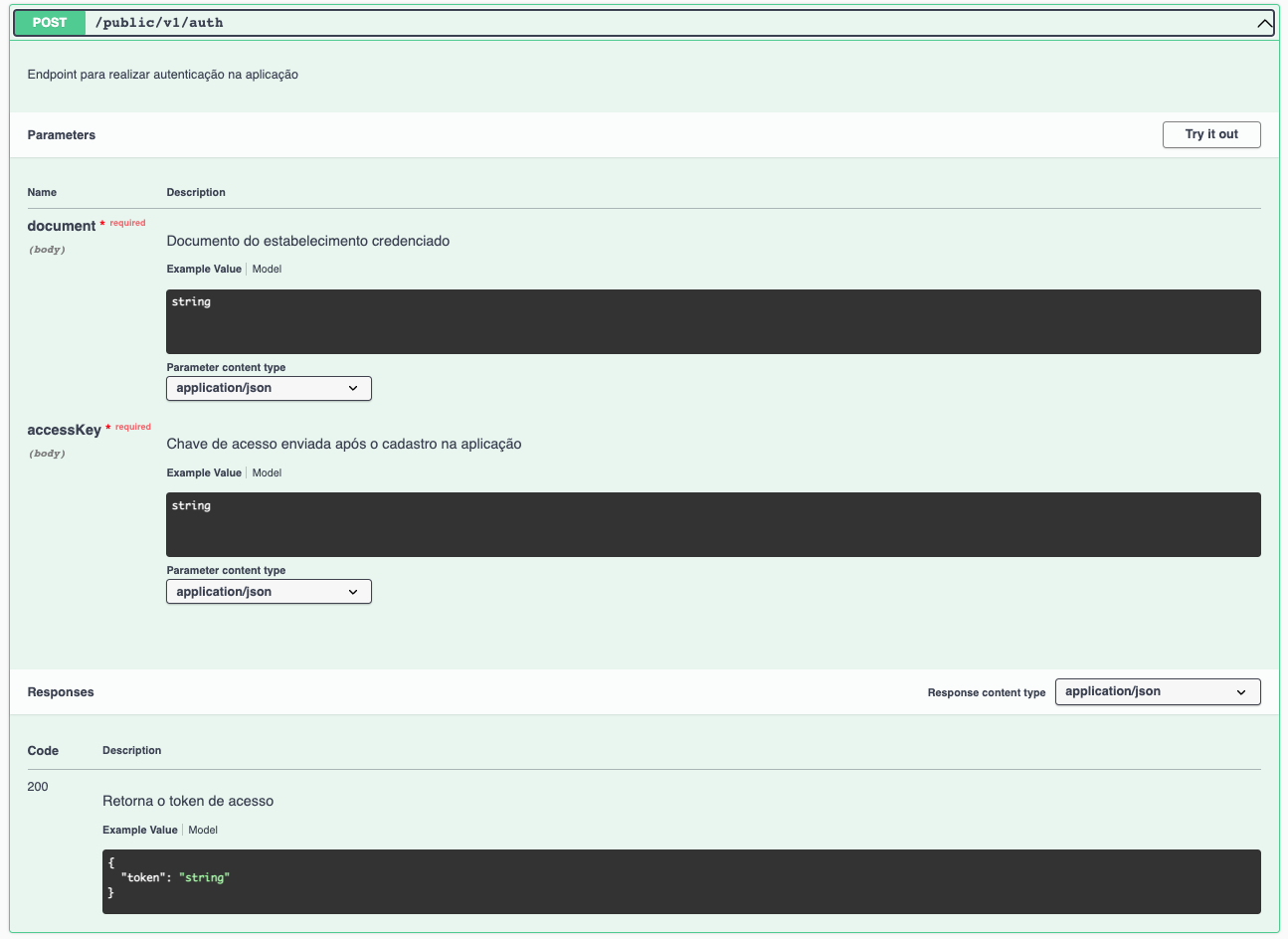
Task: Open the Response content type dropdown
Action: point(1157,691)
